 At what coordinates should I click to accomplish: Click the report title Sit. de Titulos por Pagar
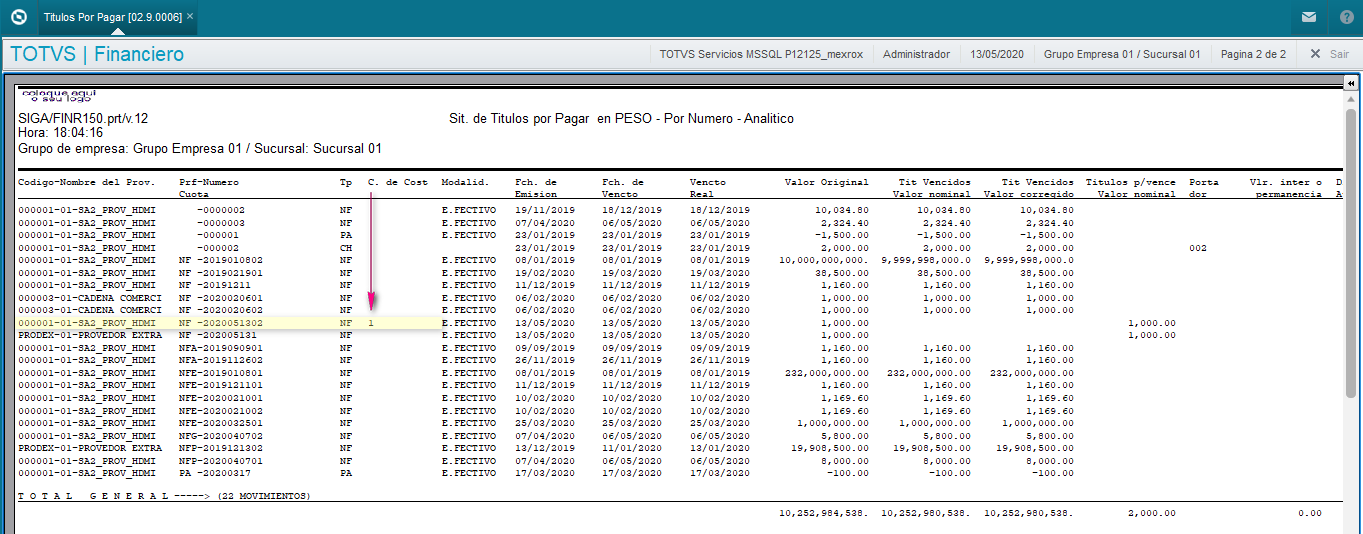621,118
